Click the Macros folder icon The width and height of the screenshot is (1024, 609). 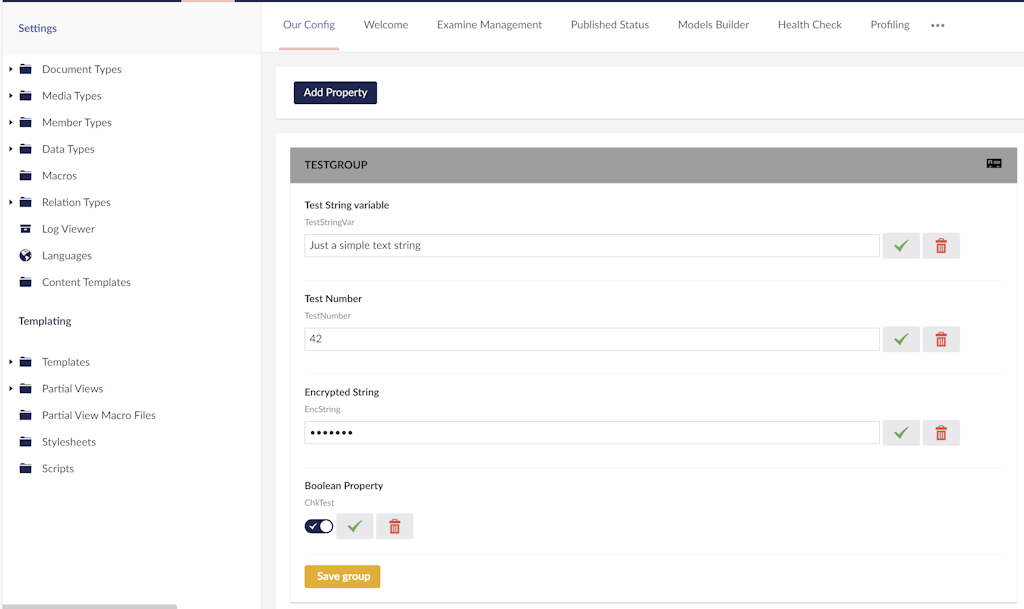(x=25, y=175)
